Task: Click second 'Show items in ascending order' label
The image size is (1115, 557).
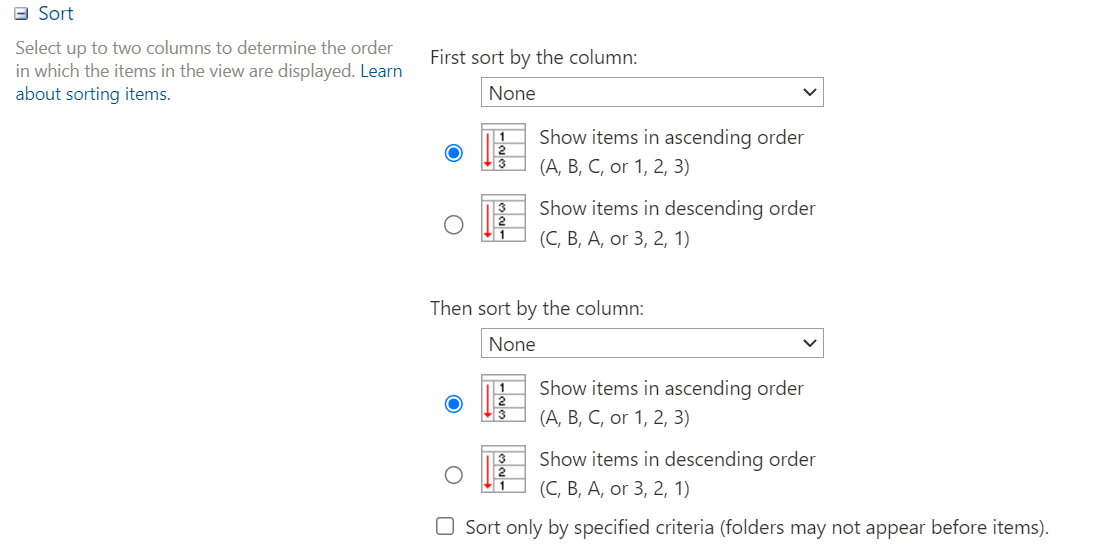Action: click(671, 389)
